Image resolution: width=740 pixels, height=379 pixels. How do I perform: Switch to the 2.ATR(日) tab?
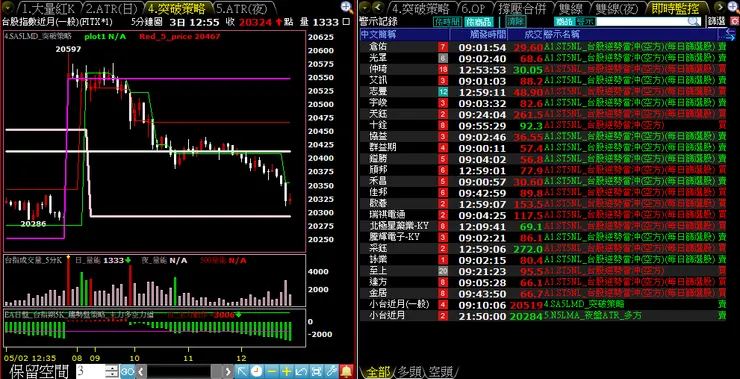(112, 8)
